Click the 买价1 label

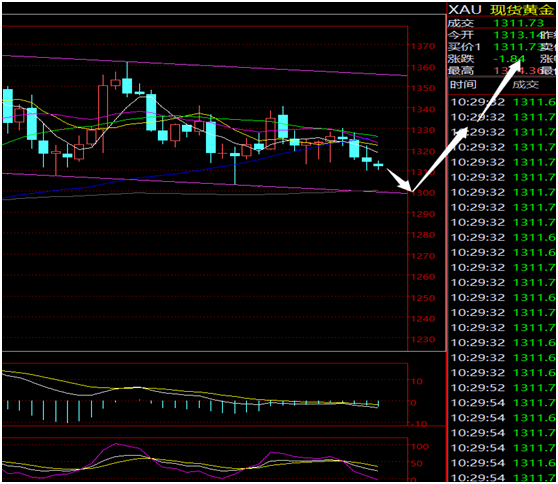(464, 47)
